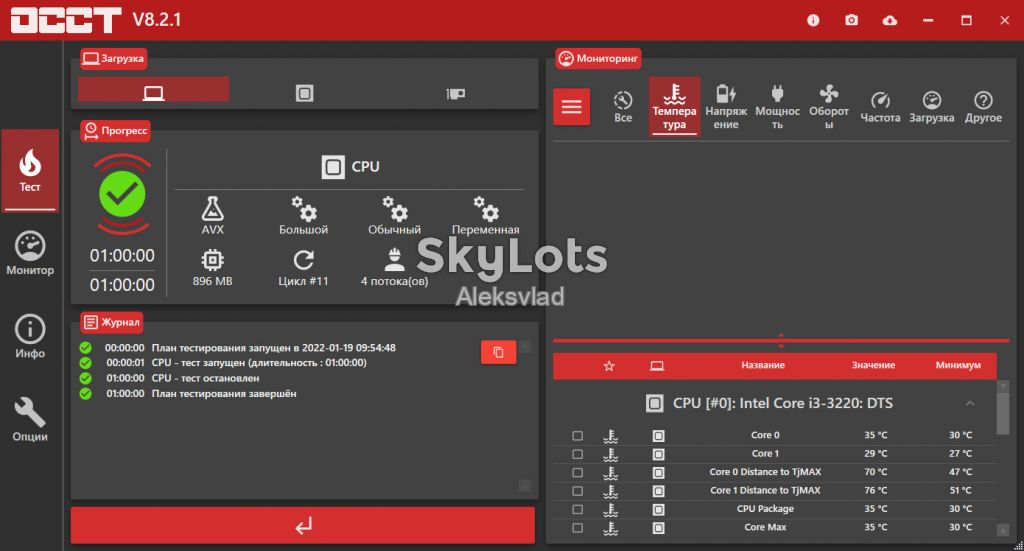Select the Частота frequency filter
Viewport: 1024px width, 551px height.
[x=880, y=106]
